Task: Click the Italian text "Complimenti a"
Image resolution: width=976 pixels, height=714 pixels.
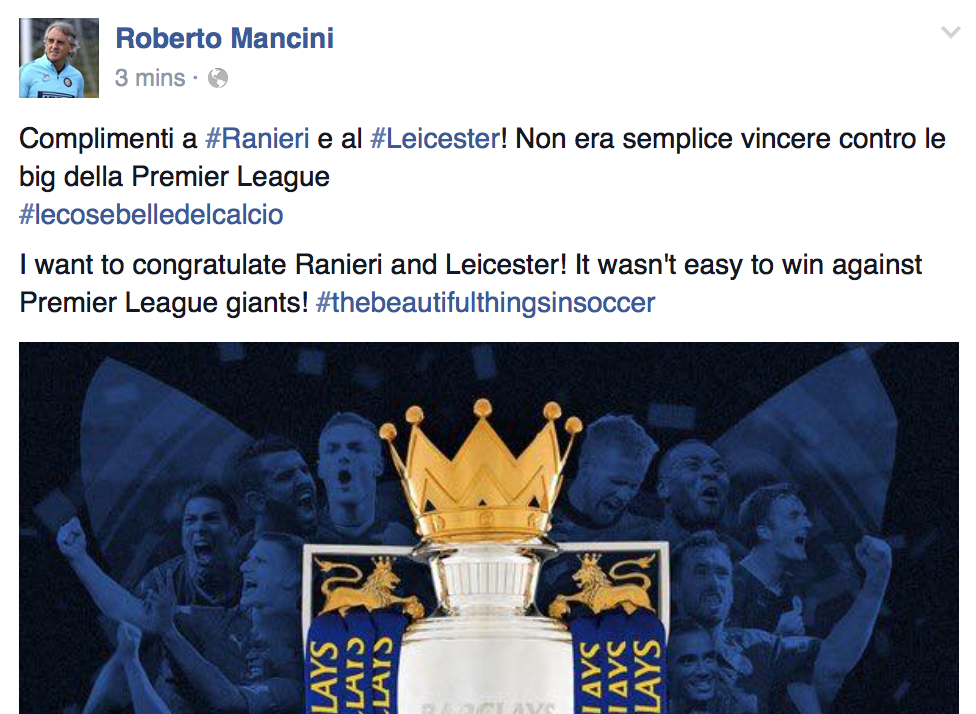Action: tap(108, 139)
